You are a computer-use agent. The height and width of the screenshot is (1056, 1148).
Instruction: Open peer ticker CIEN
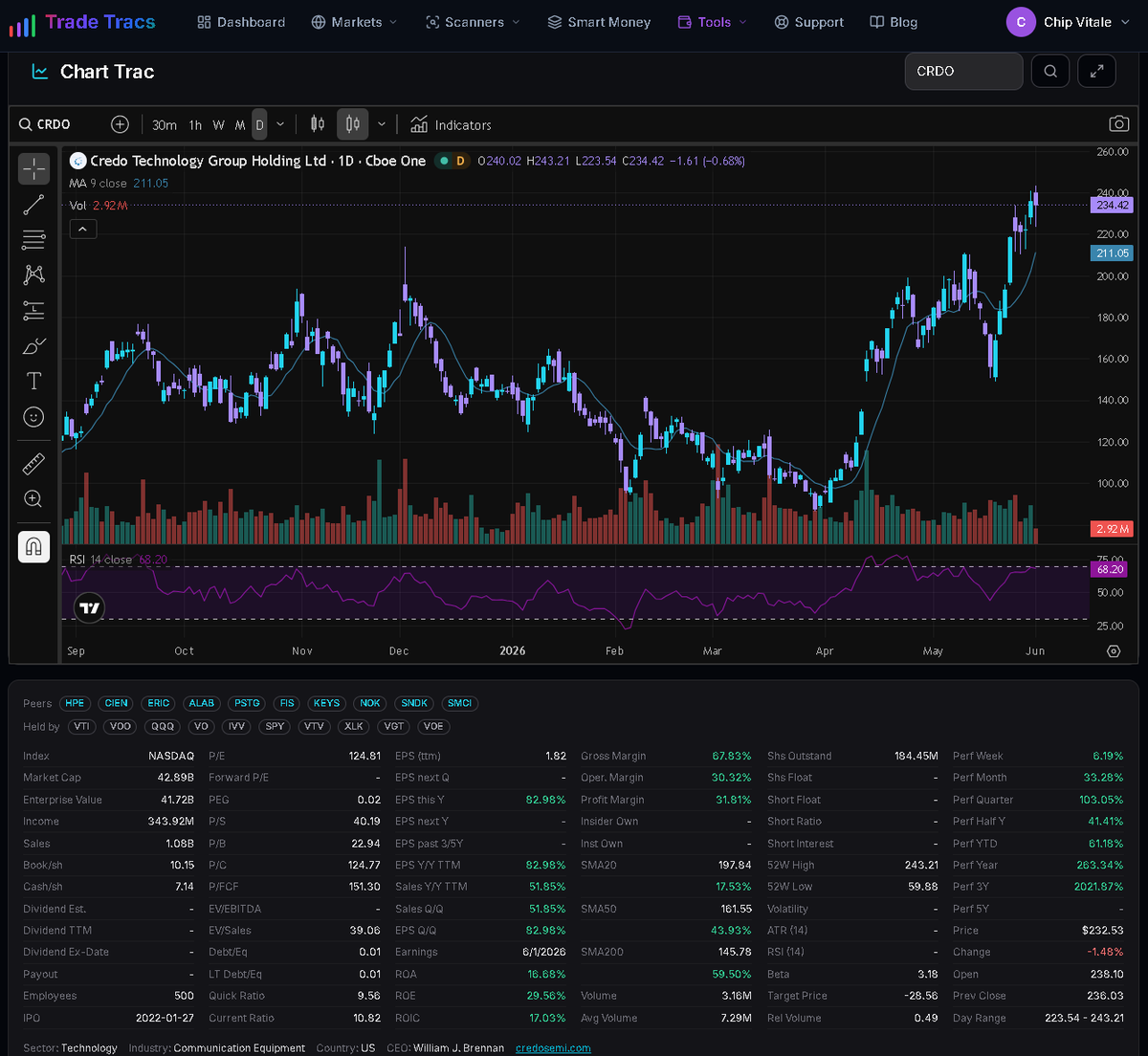click(x=117, y=703)
